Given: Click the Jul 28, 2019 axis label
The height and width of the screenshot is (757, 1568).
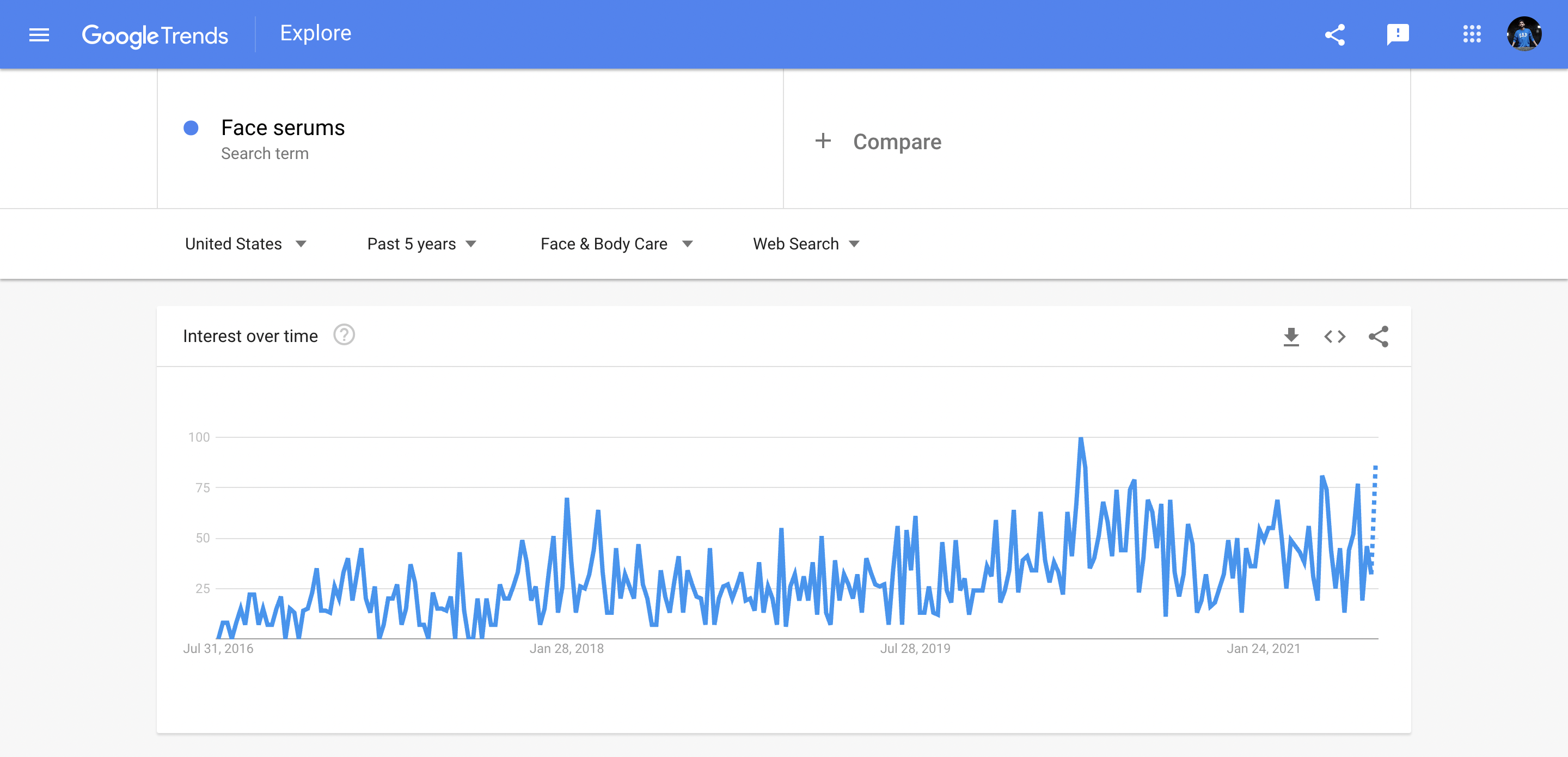Looking at the screenshot, I should click(x=915, y=649).
